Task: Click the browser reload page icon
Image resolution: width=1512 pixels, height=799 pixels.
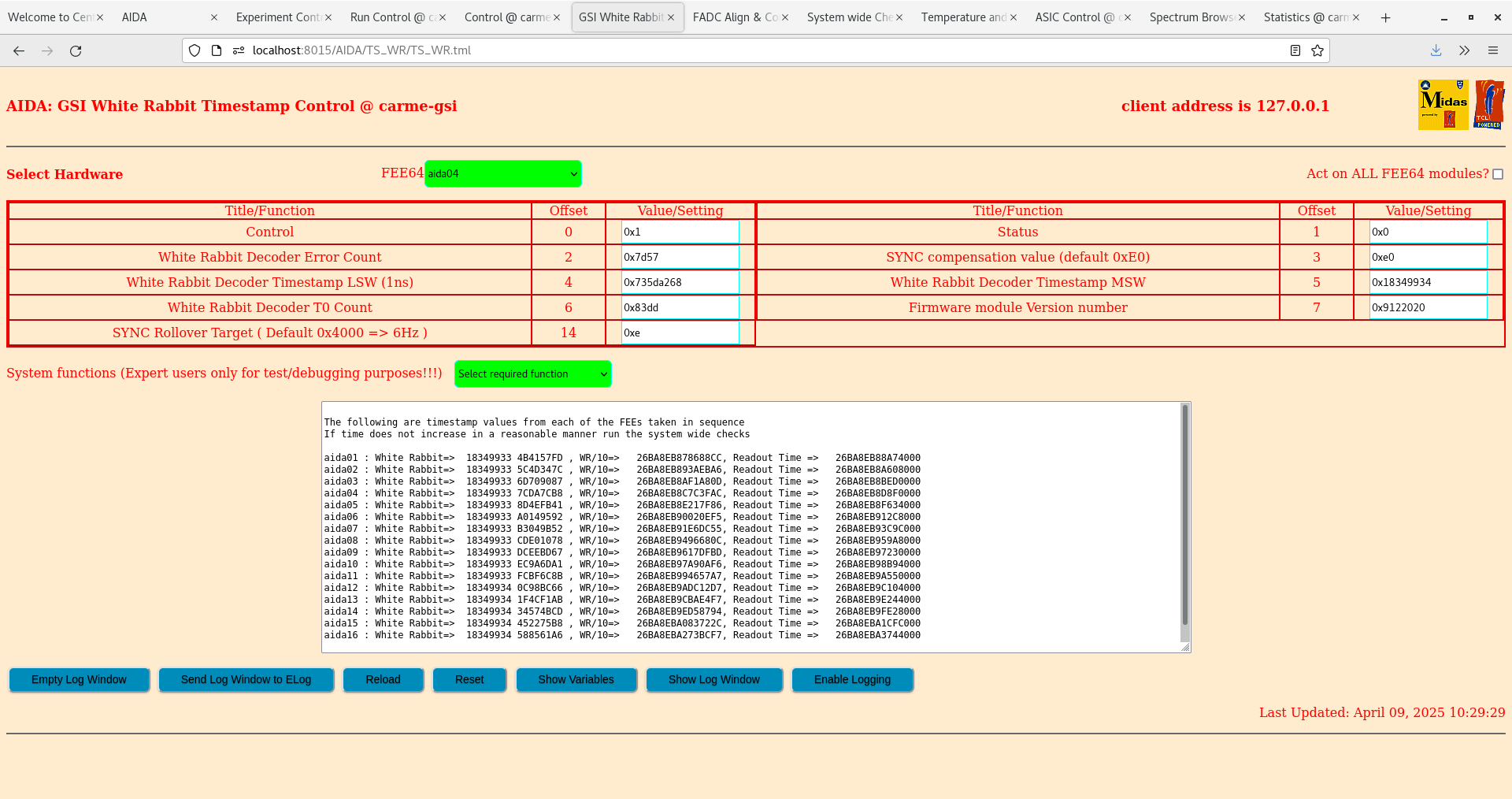Action: [x=76, y=50]
